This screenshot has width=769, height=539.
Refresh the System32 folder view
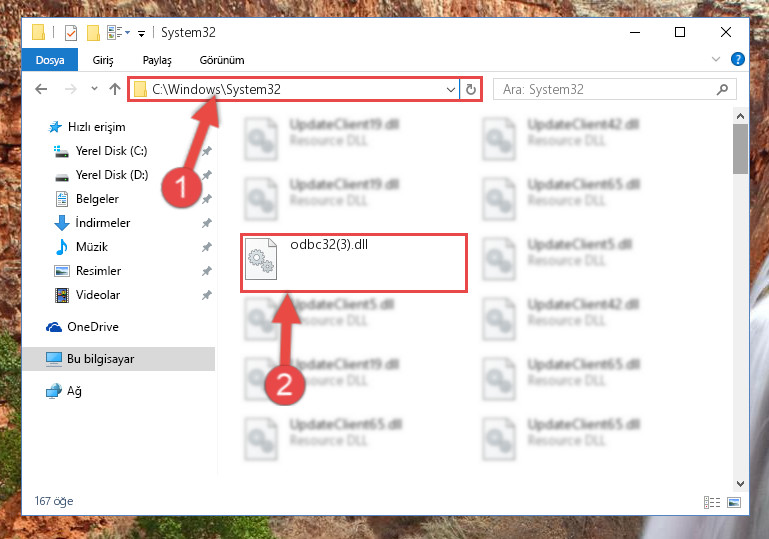(471, 89)
